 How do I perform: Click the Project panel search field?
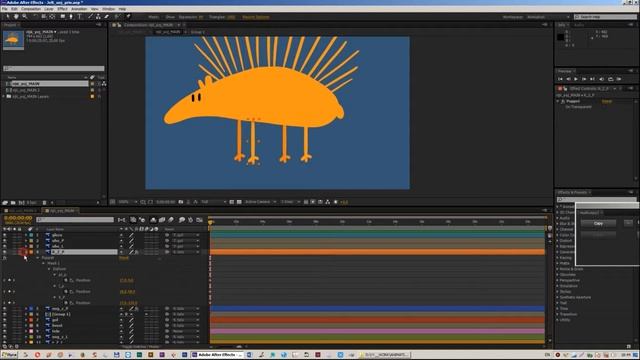click(x=53, y=69)
